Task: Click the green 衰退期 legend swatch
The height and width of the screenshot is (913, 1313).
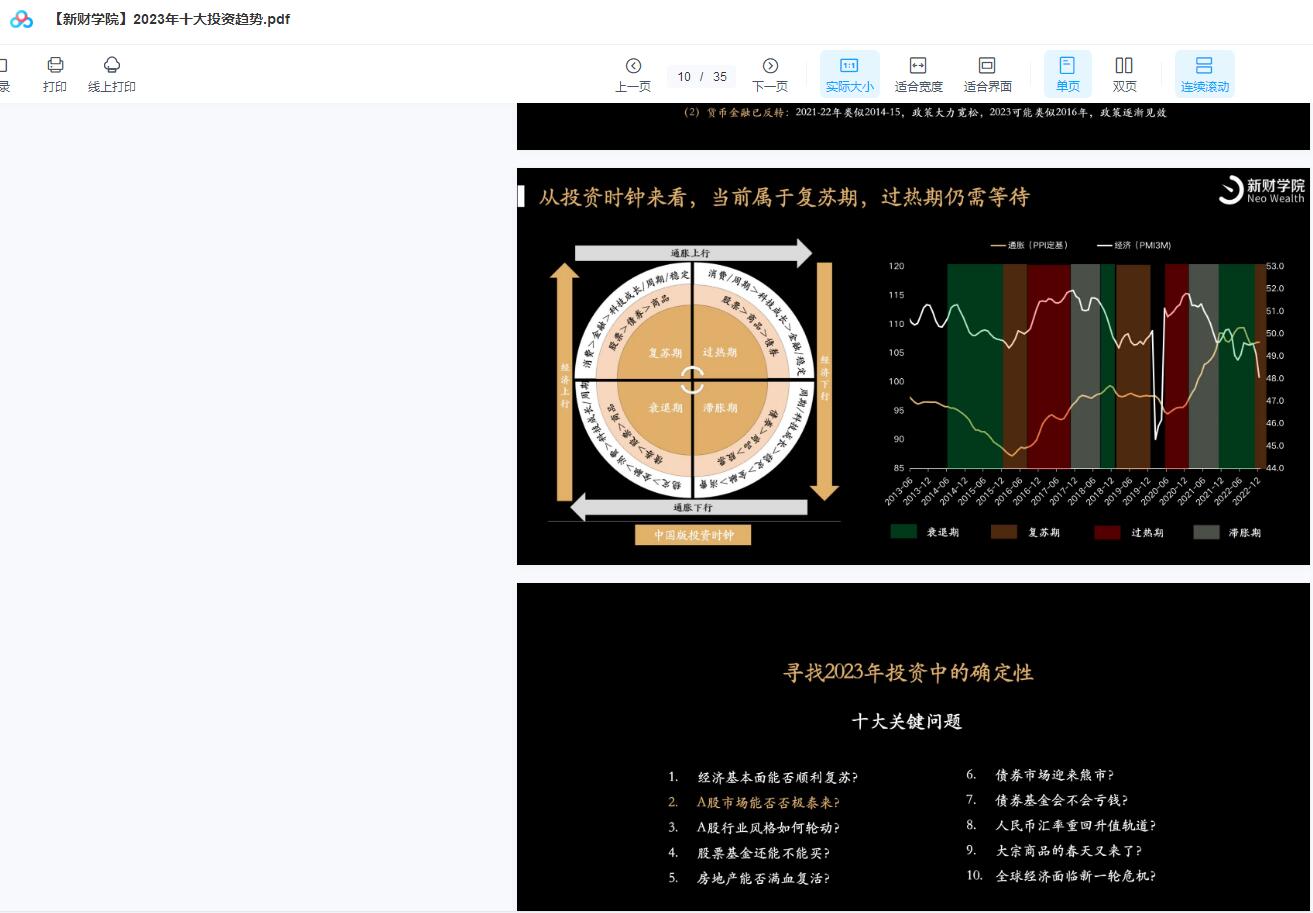Action: point(903,532)
